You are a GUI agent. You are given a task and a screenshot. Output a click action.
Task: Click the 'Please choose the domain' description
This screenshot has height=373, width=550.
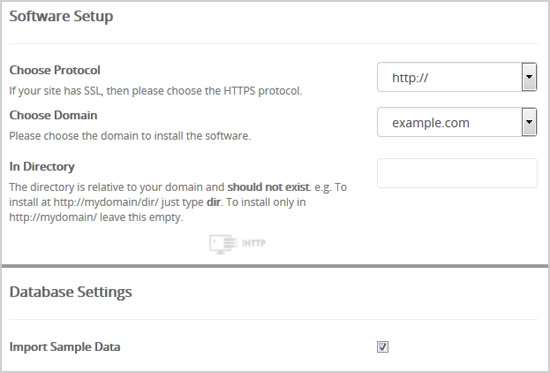click(x=130, y=136)
